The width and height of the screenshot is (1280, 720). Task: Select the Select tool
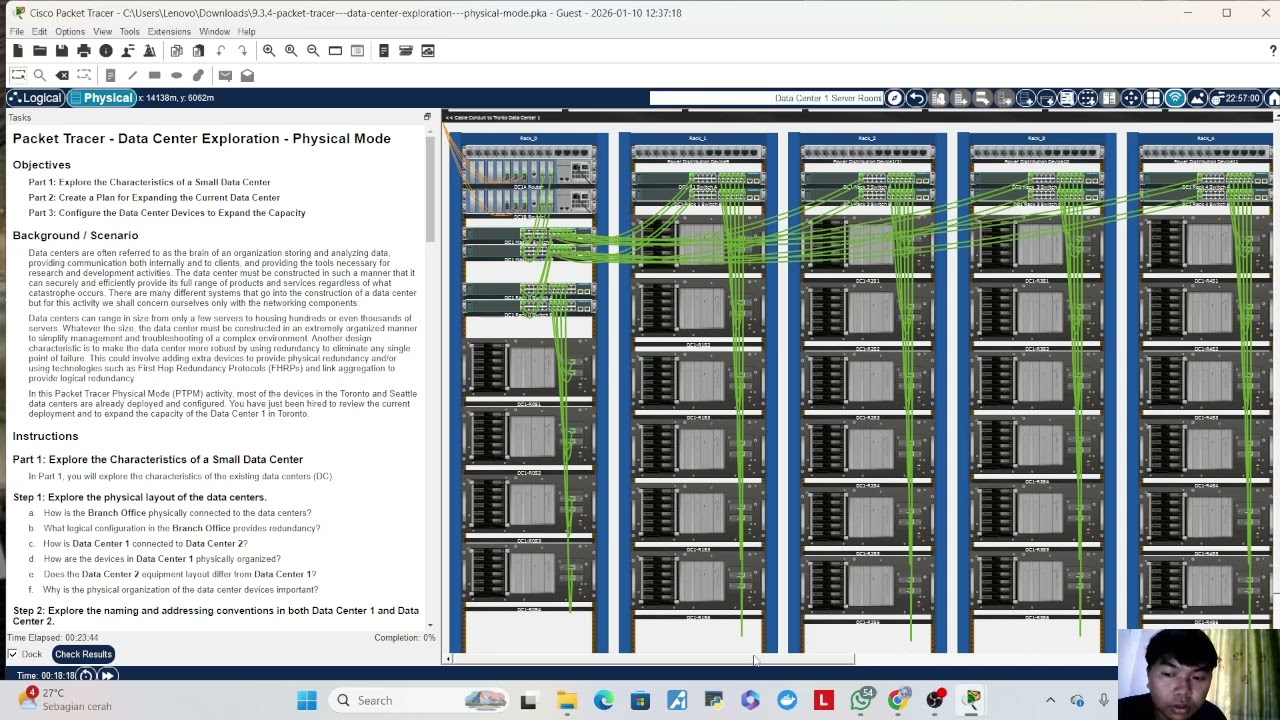(x=18, y=75)
